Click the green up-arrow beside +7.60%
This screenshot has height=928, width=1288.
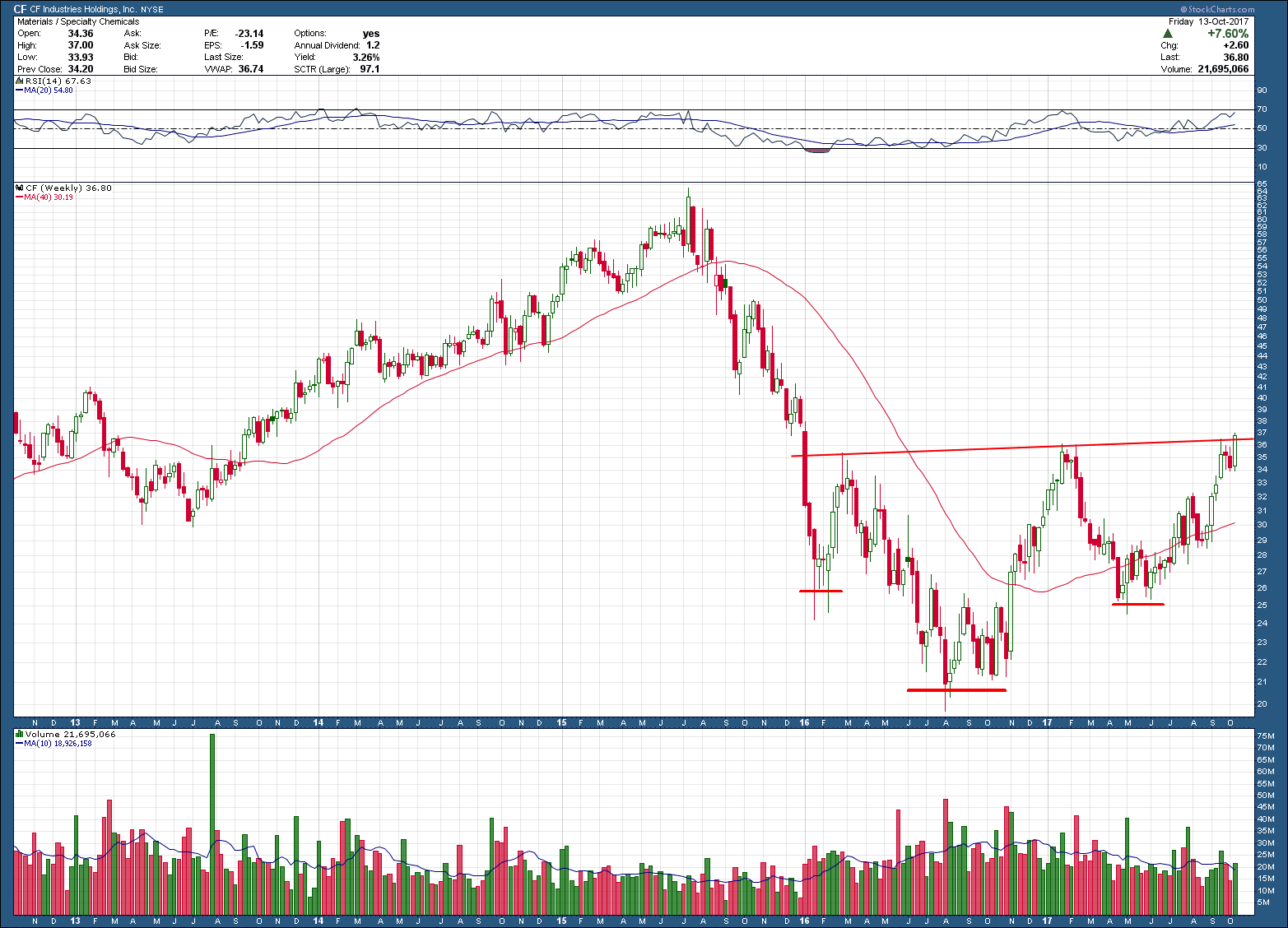[1168, 34]
